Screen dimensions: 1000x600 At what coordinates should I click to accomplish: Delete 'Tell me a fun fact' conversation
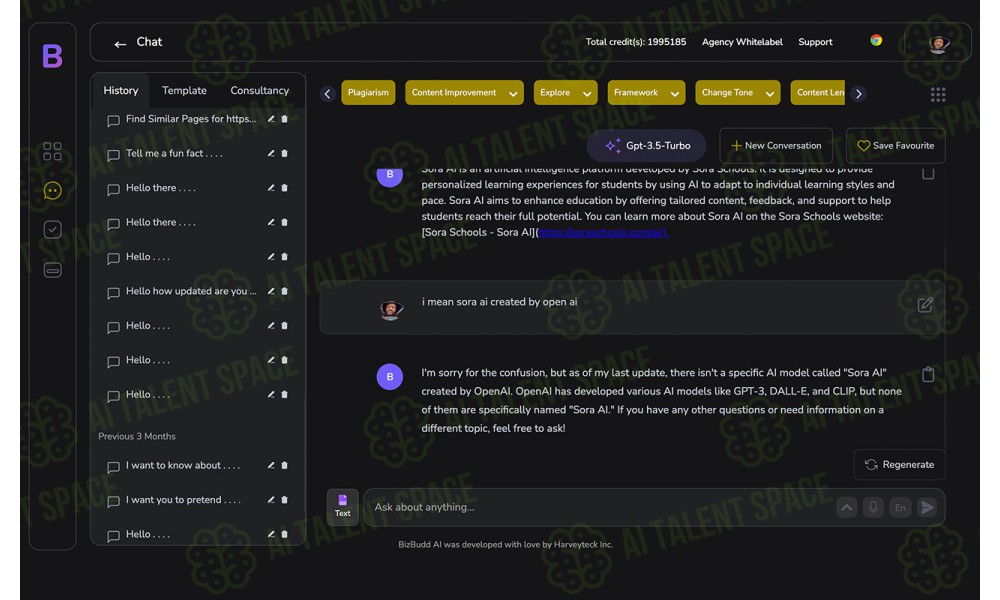pyautogui.click(x=284, y=153)
